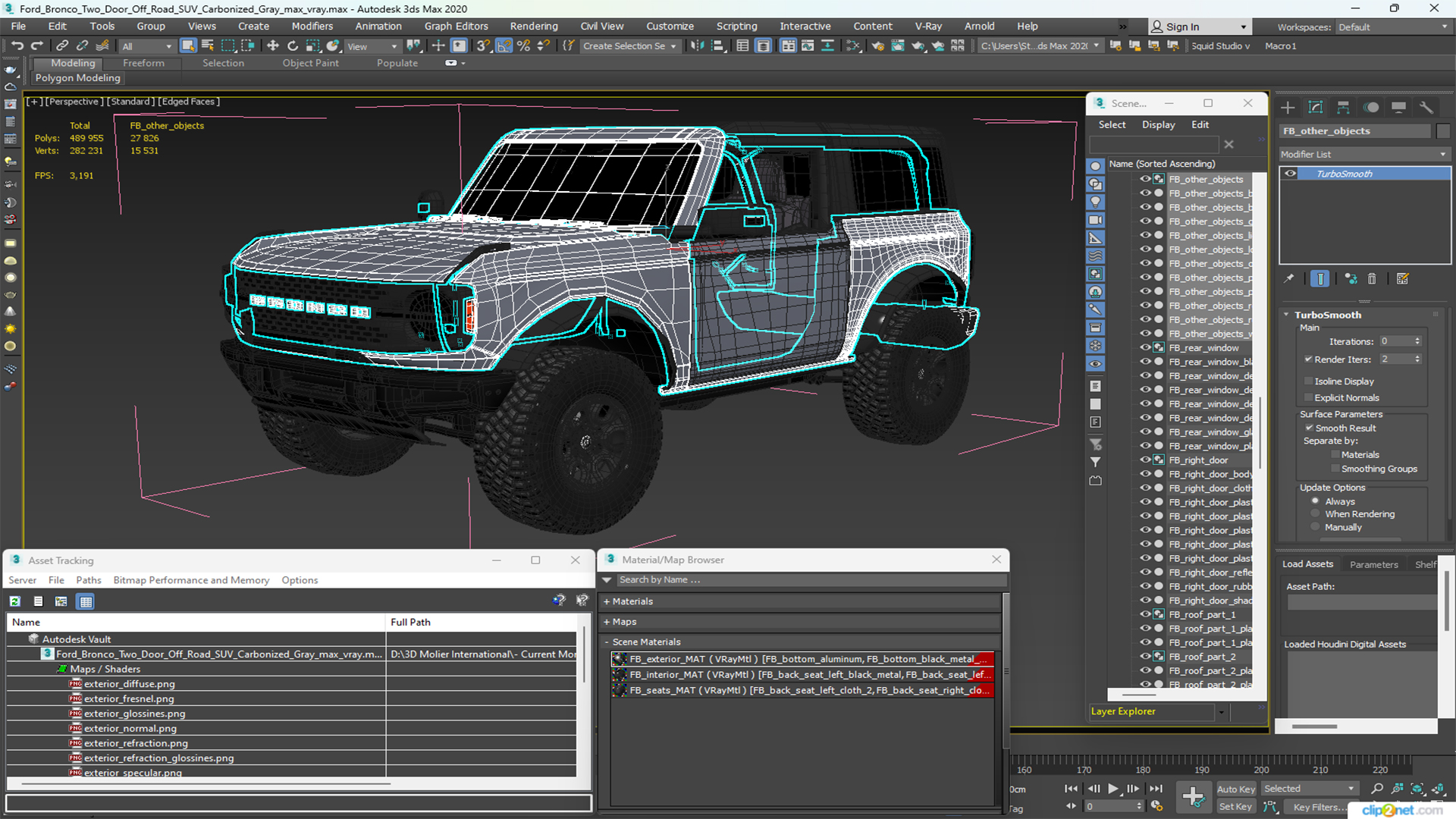Click the Mirror tool icon
This screenshot has height=819, width=1456.
697,45
